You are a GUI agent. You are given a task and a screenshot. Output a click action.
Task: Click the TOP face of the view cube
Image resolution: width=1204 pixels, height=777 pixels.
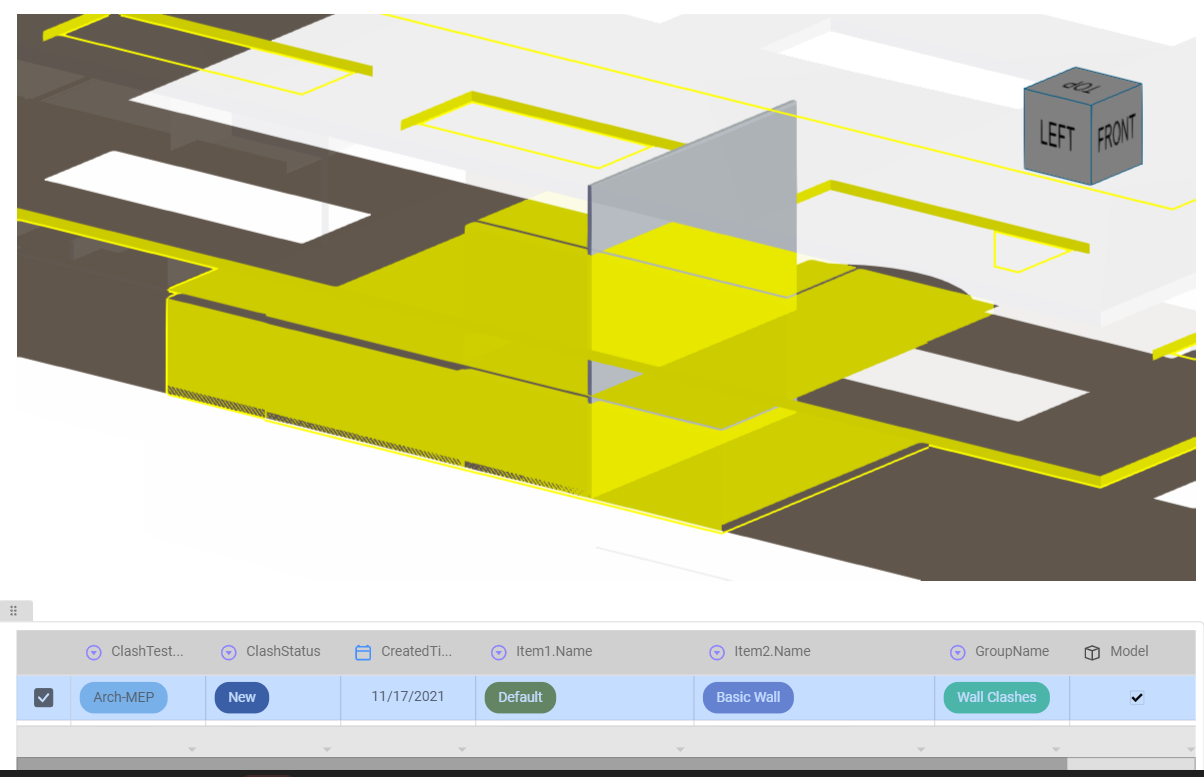click(x=1081, y=88)
